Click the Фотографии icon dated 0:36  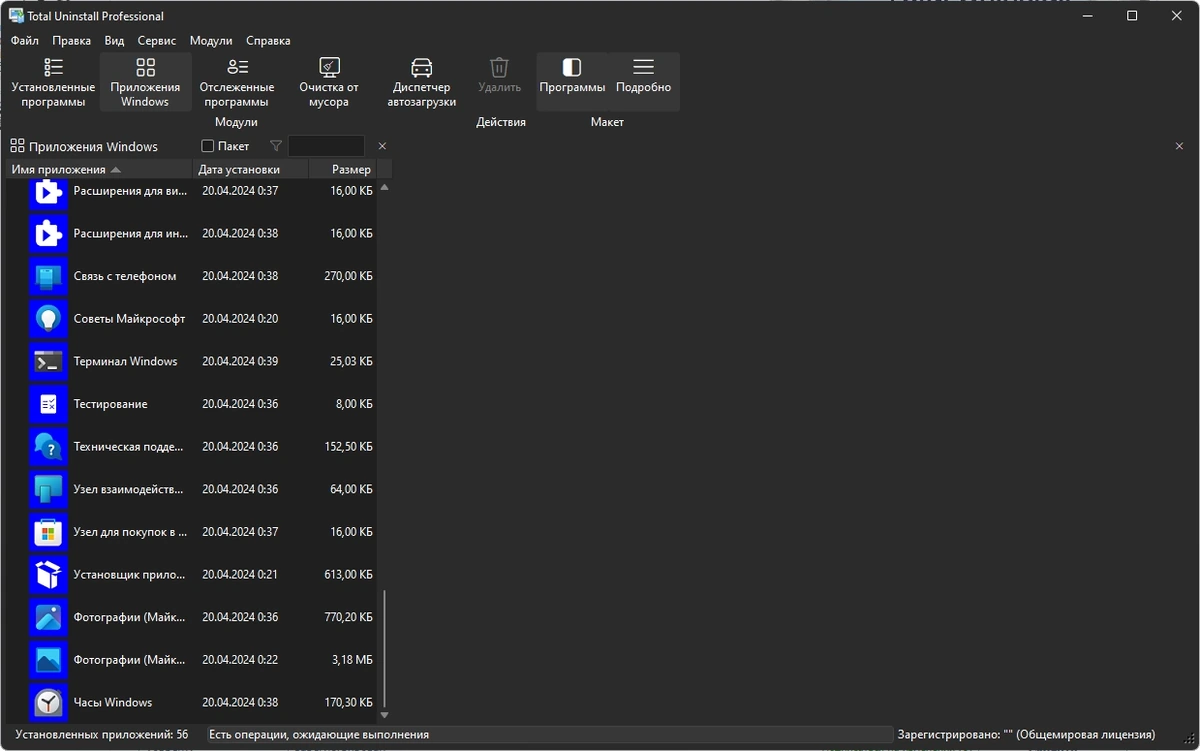coord(48,618)
